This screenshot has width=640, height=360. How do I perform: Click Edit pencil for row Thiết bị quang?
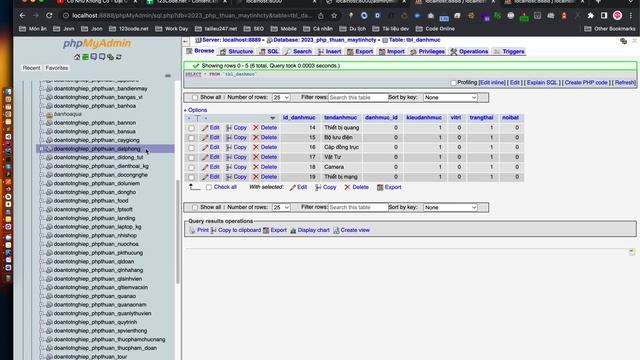pyautogui.click(x=210, y=128)
